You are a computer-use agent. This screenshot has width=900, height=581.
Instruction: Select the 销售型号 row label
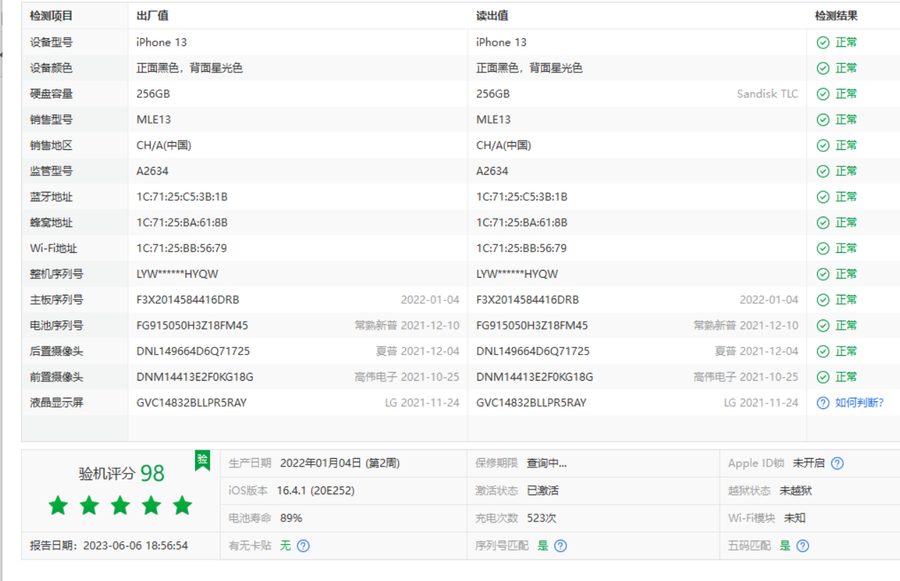click(x=51, y=119)
